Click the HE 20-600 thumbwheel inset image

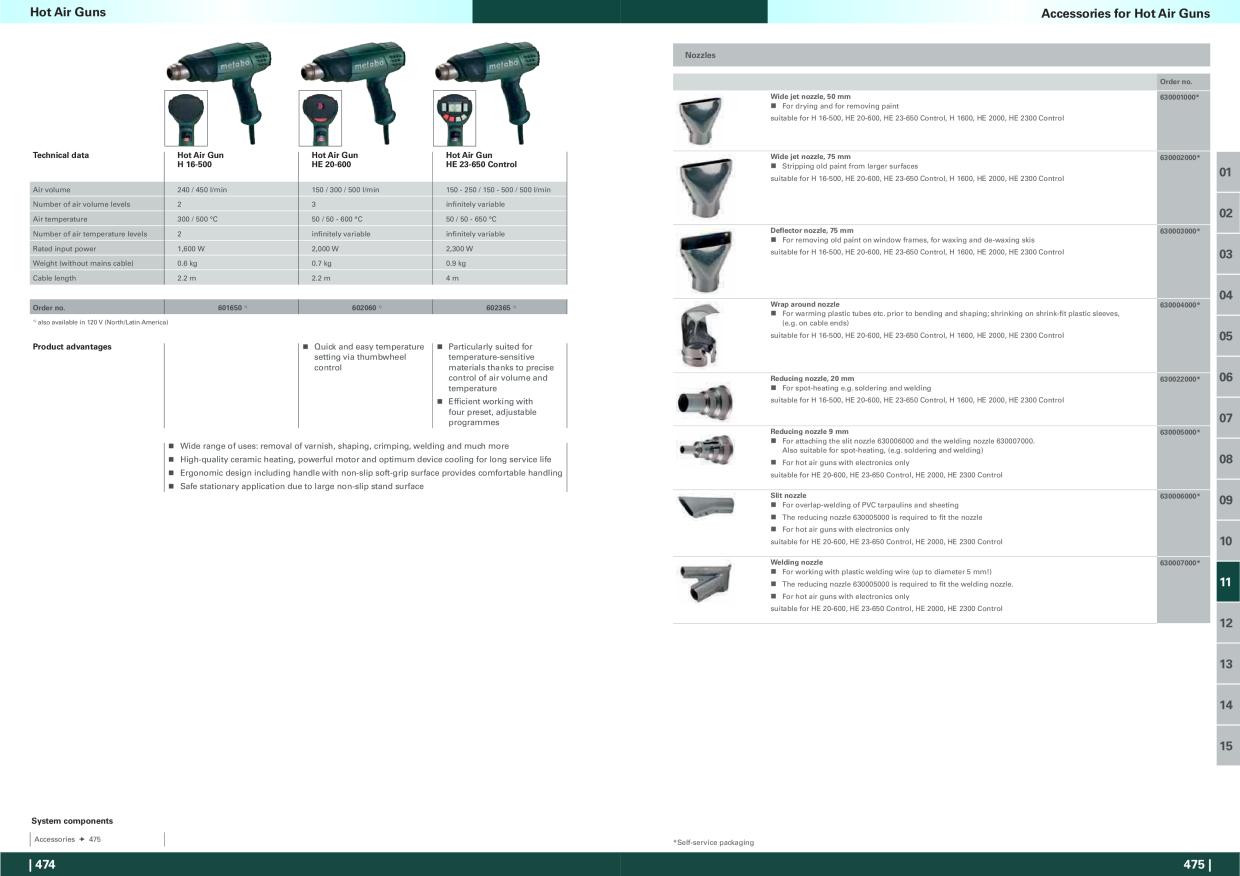point(321,118)
